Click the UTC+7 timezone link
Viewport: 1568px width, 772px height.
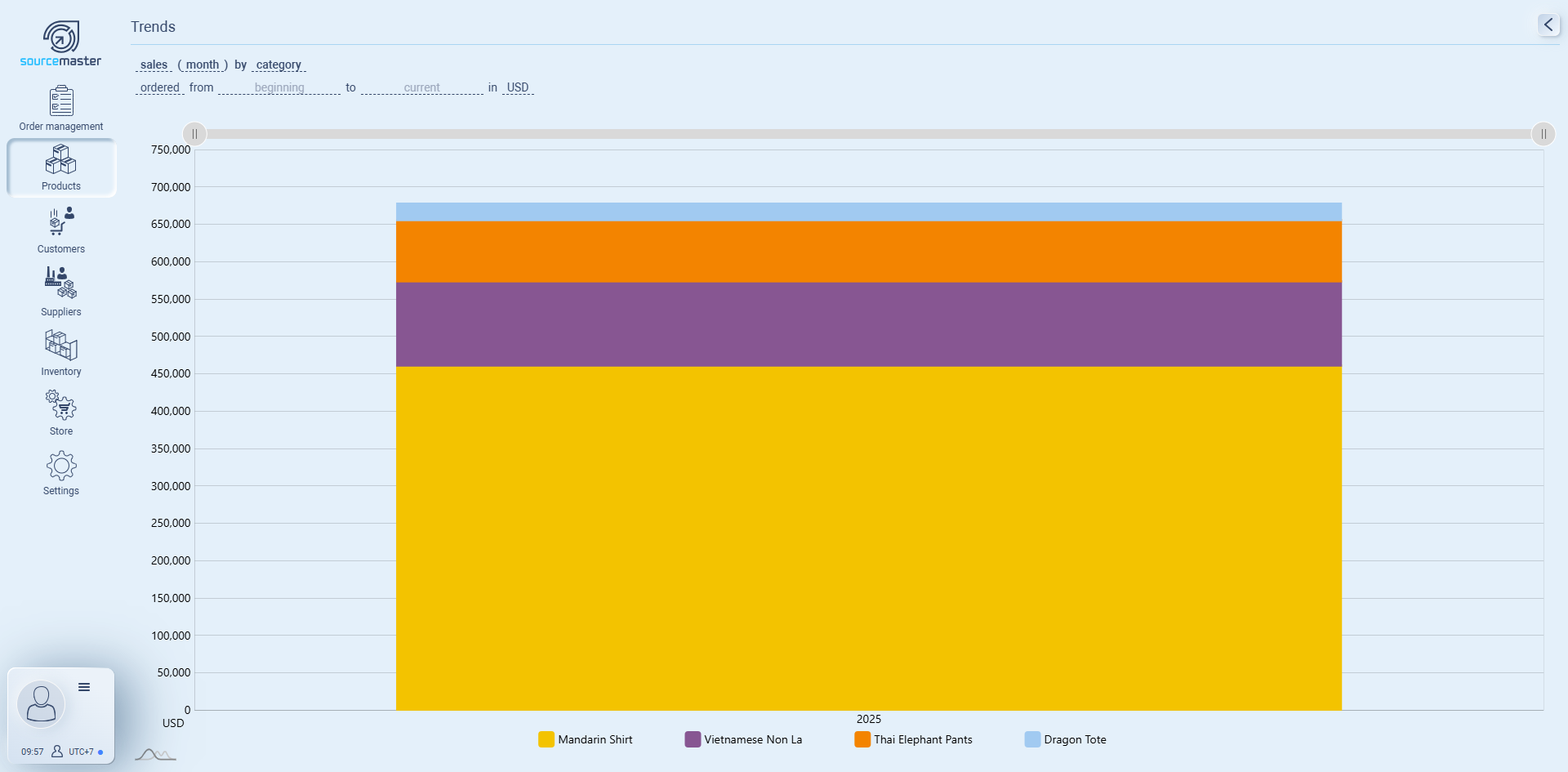(81, 752)
